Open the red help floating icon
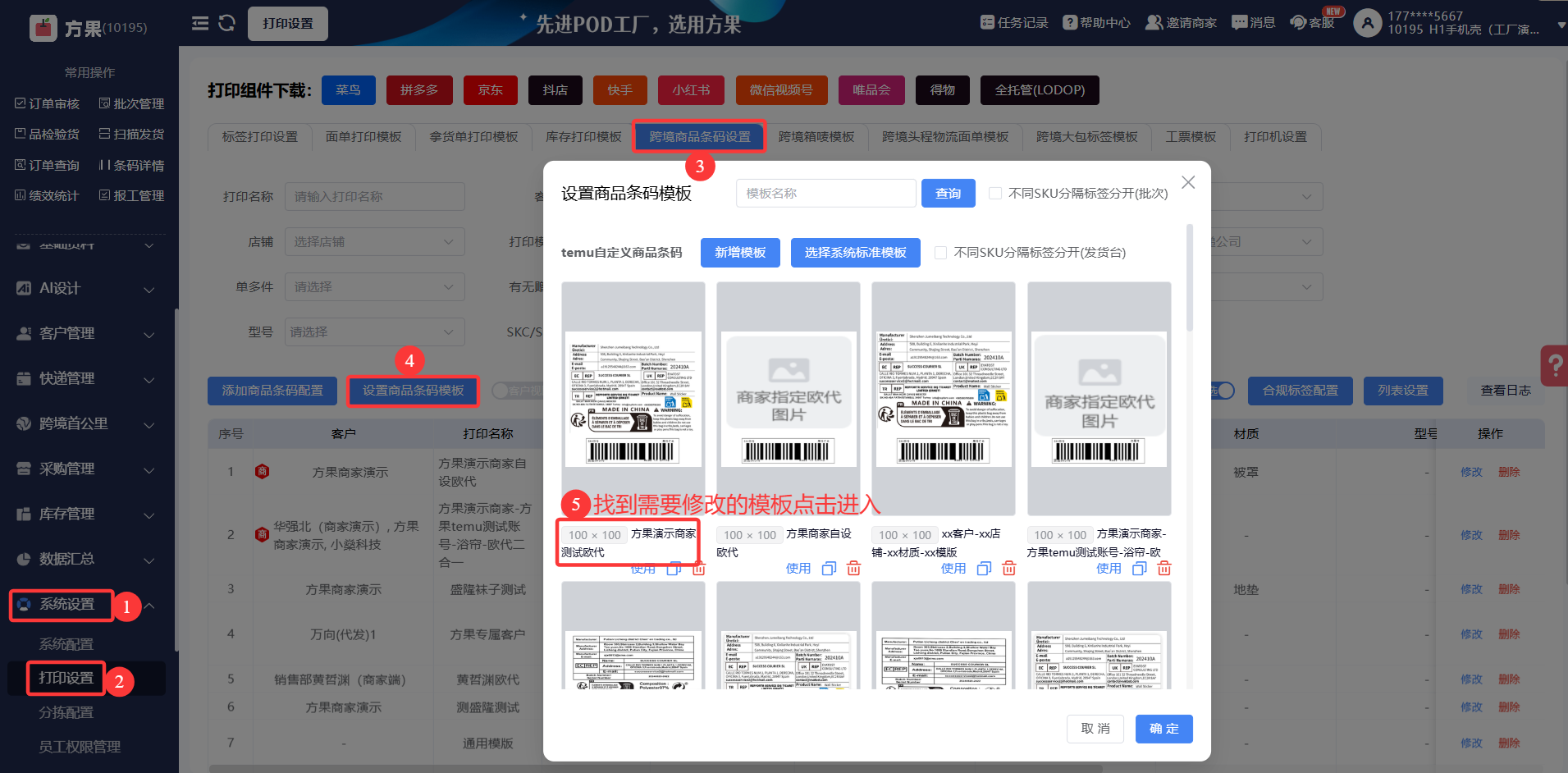 1555,365
